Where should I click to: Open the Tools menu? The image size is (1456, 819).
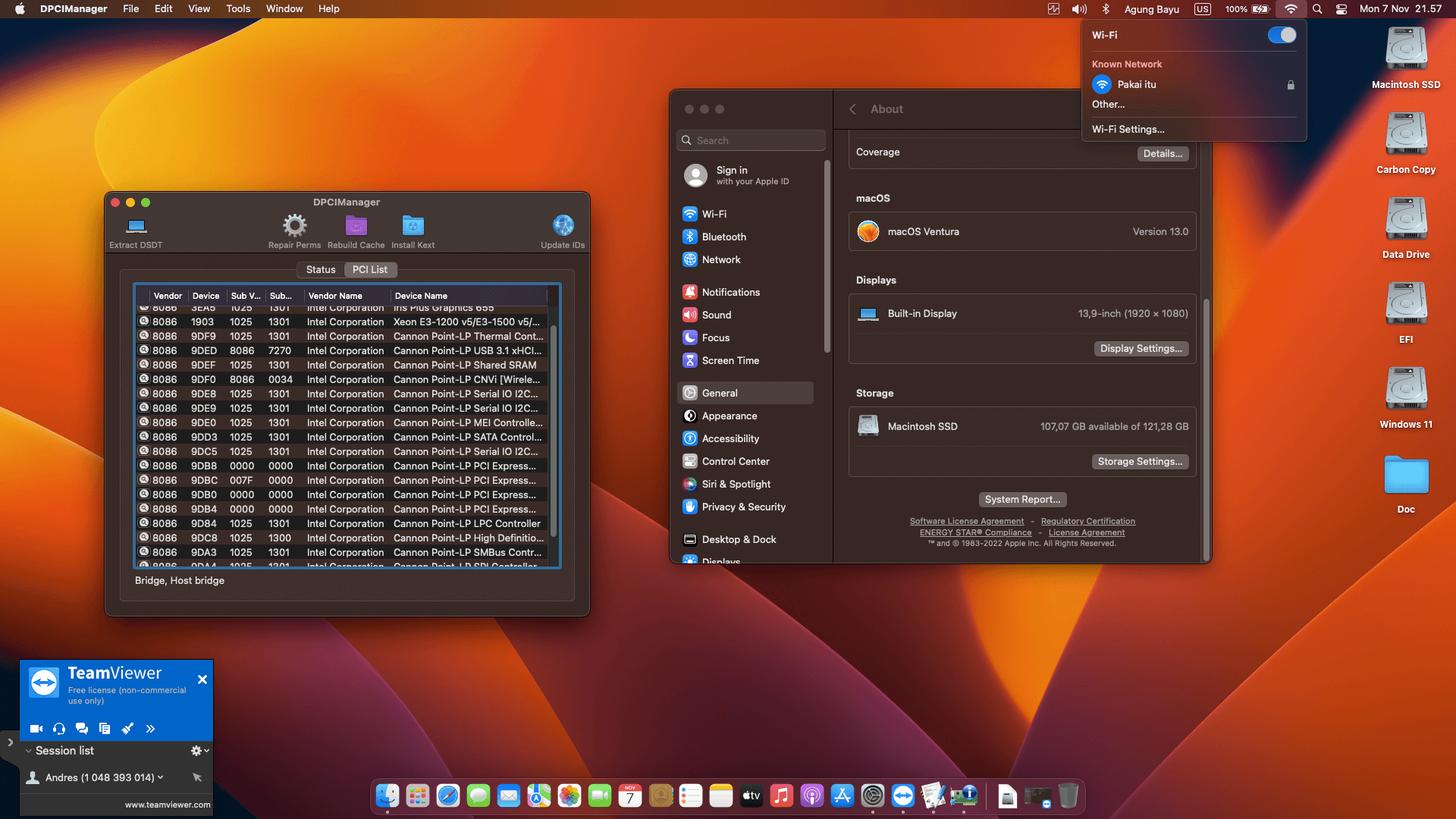coord(238,9)
